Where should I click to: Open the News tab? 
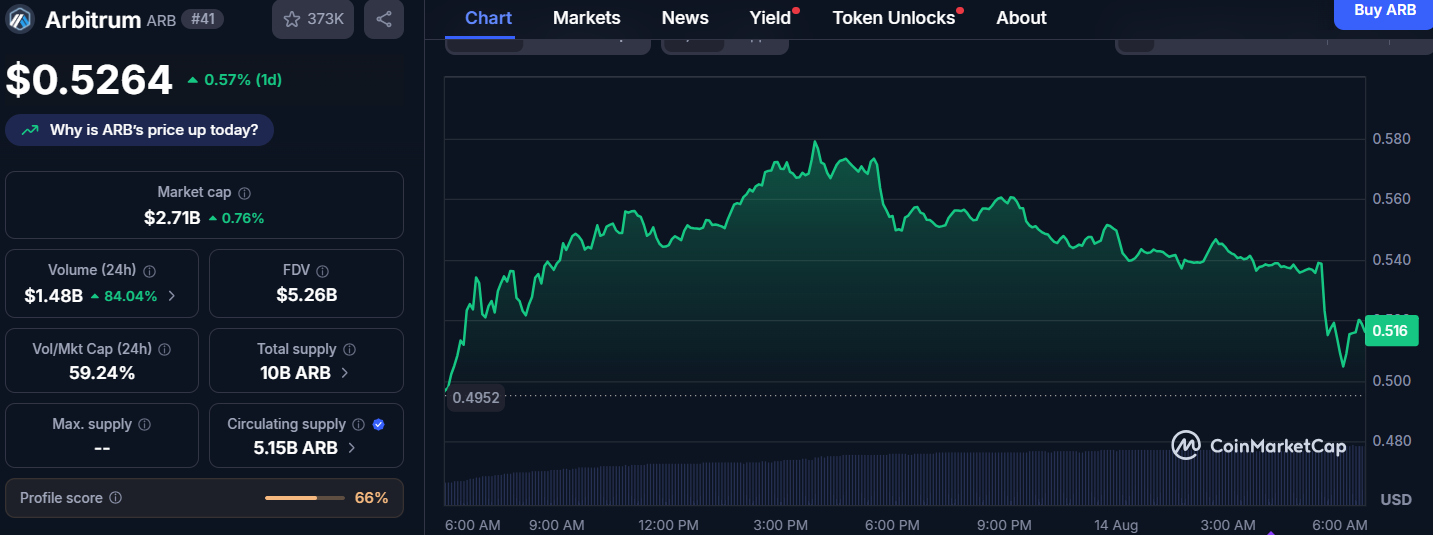click(x=685, y=18)
